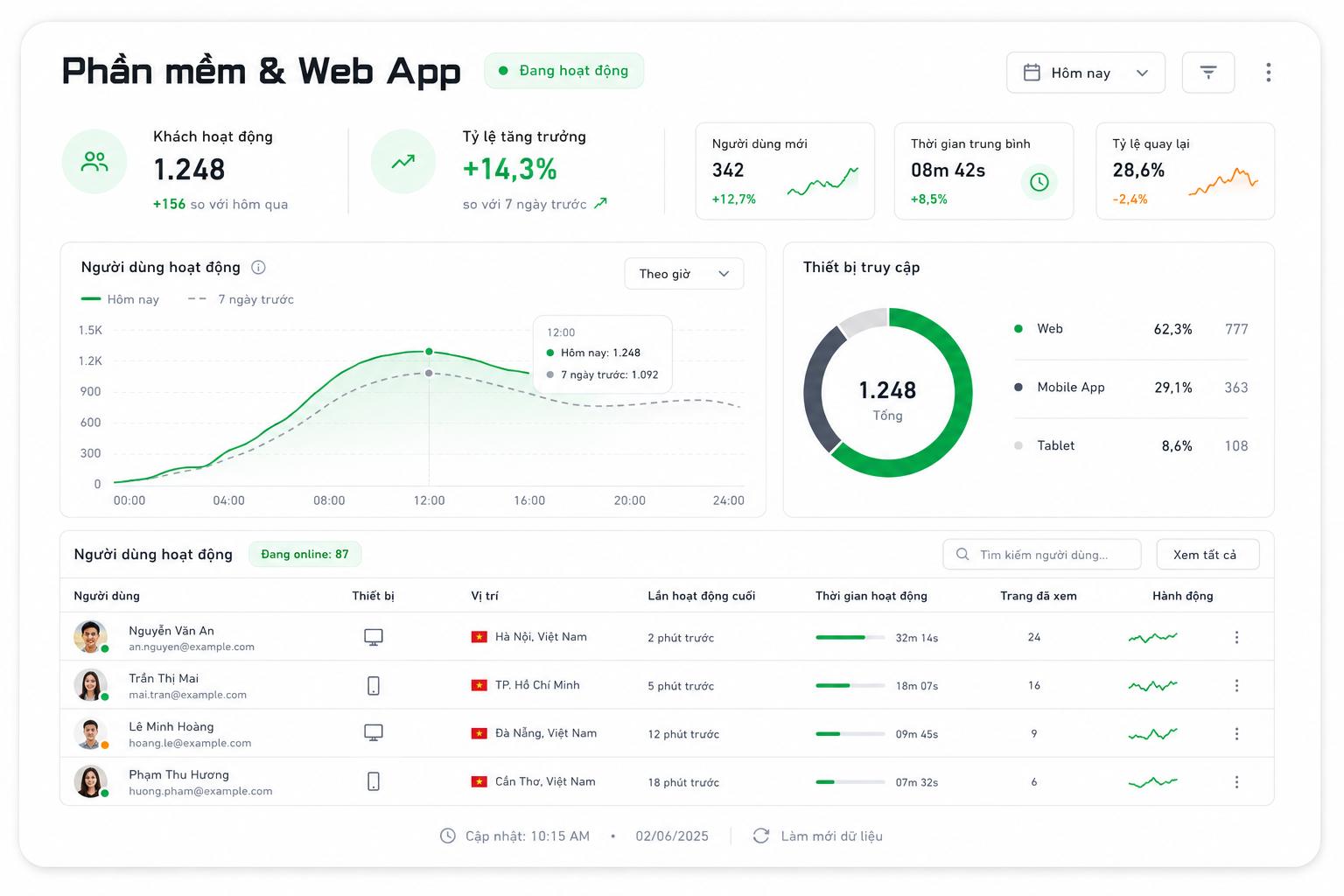Click the Đang hoạt động status badge
Viewport: 1344px width, 896px height.
click(x=564, y=71)
